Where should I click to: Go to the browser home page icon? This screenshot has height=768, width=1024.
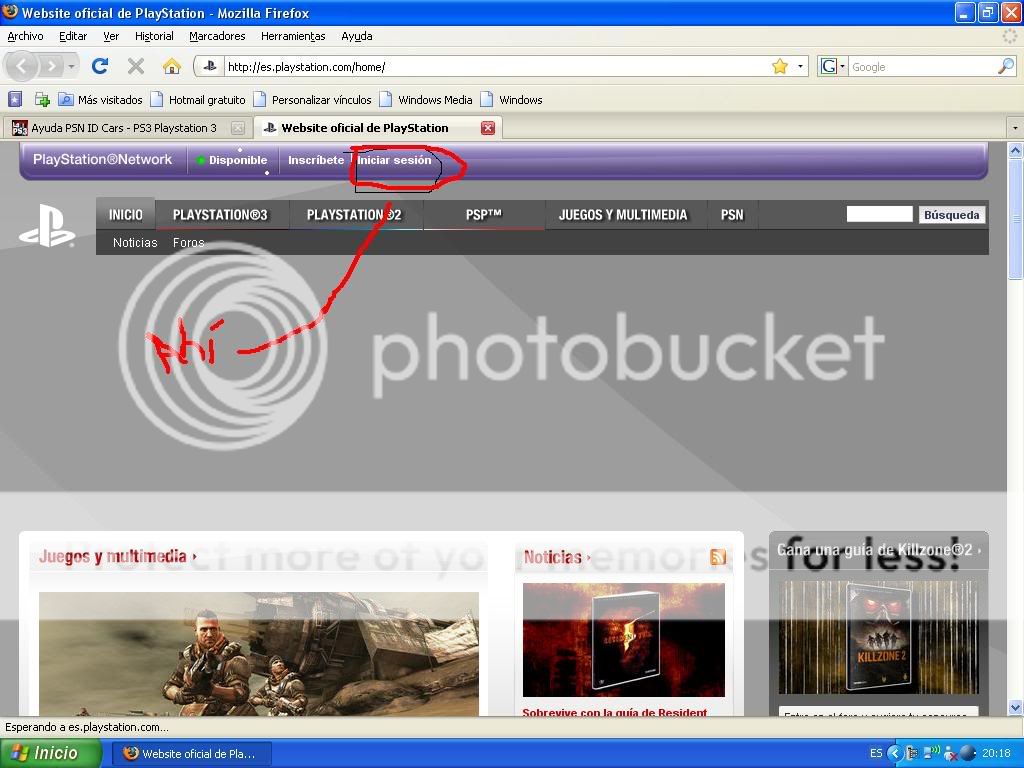point(172,67)
